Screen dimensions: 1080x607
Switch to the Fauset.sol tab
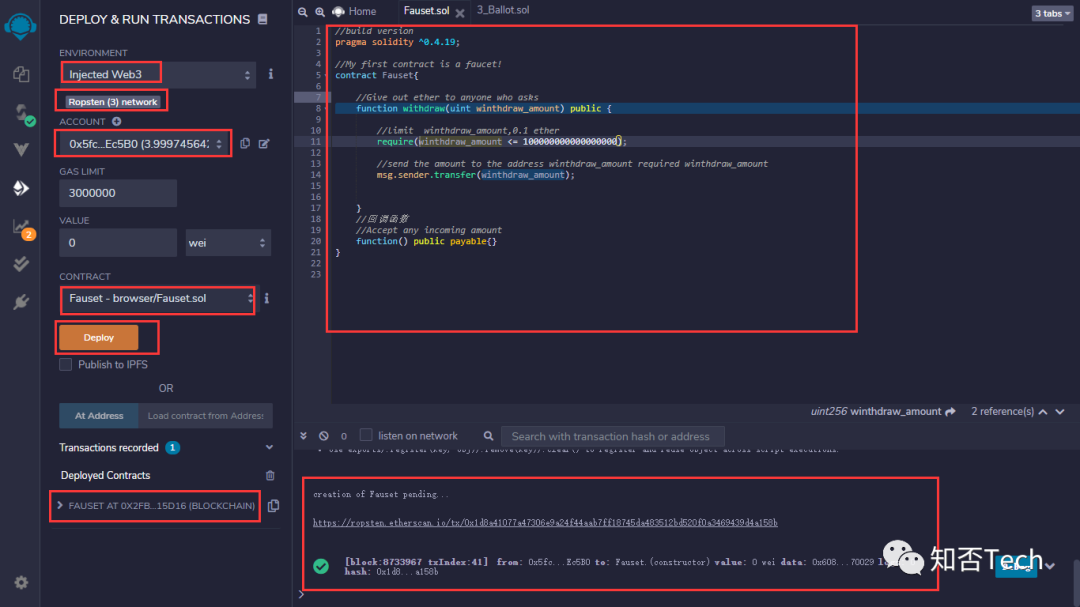426,11
